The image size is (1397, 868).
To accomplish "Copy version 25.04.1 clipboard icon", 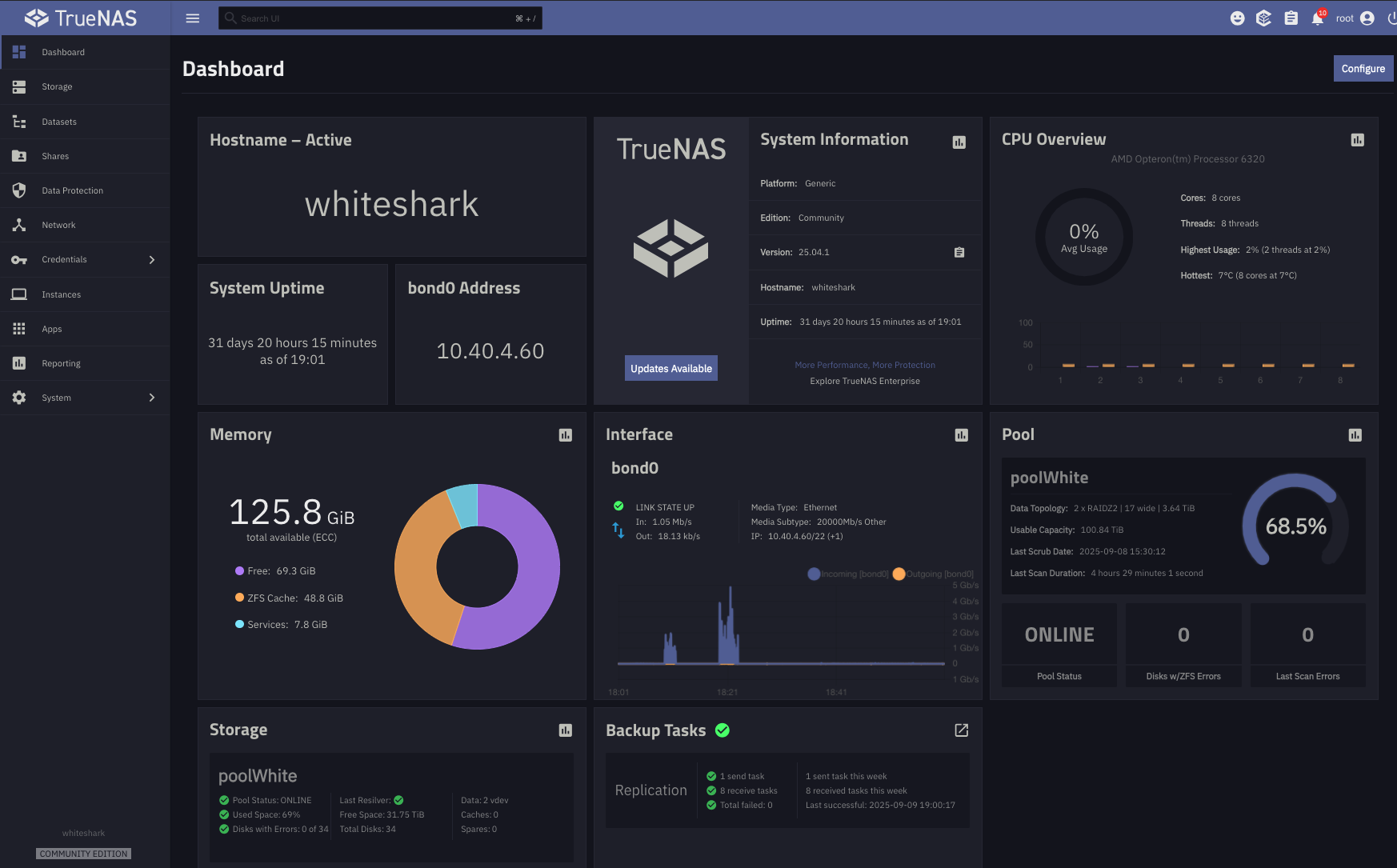I will (x=959, y=253).
